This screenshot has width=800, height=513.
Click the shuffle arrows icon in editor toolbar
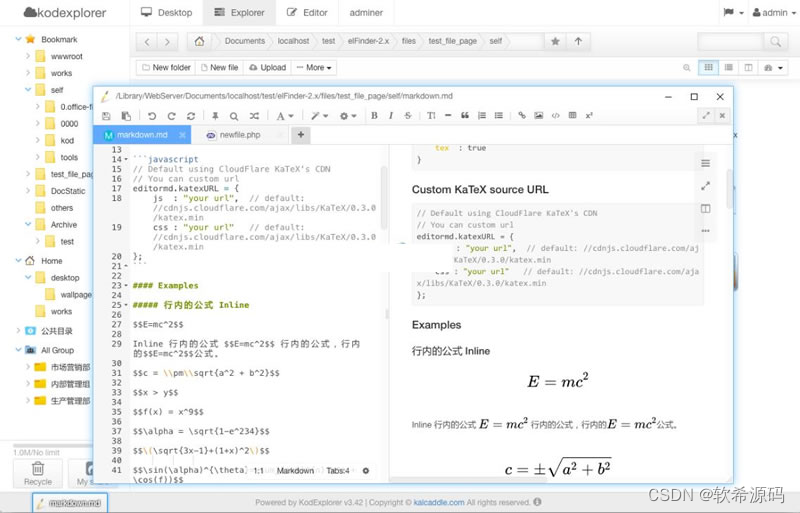pos(254,116)
